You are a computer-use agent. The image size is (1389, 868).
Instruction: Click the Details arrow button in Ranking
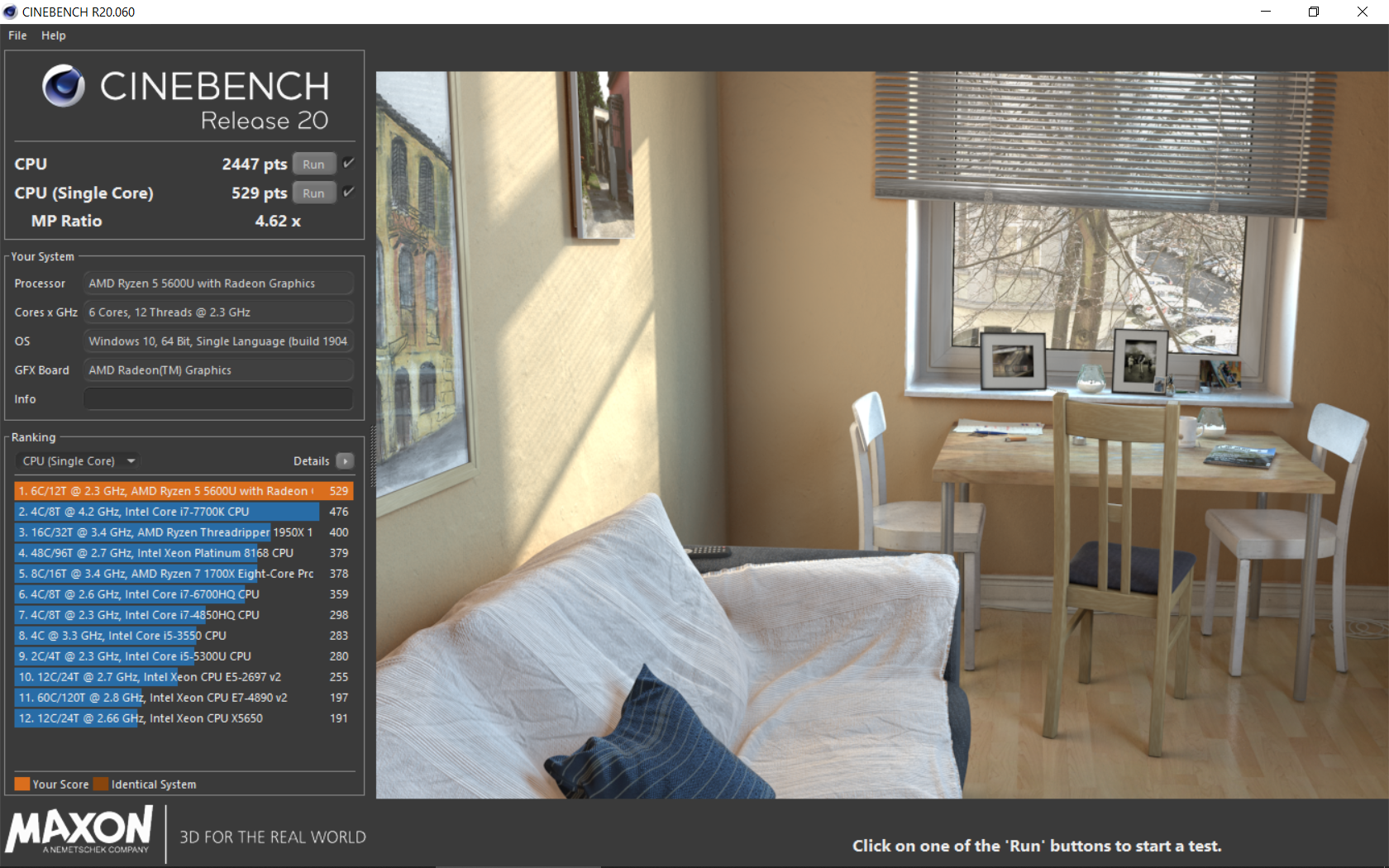[346, 461]
